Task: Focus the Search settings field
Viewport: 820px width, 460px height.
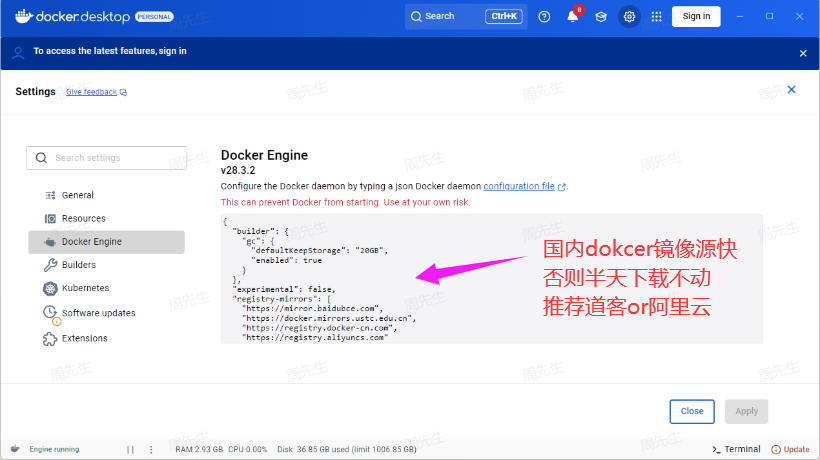Action: click(x=107, y=158)
